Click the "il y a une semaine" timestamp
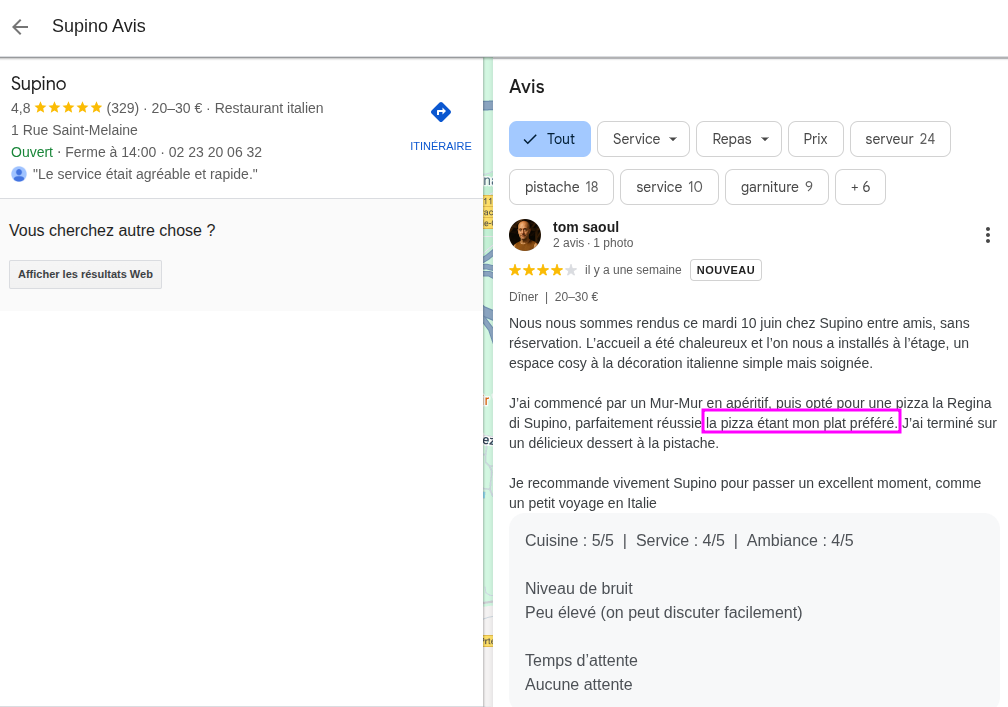 tap(633, 270)
